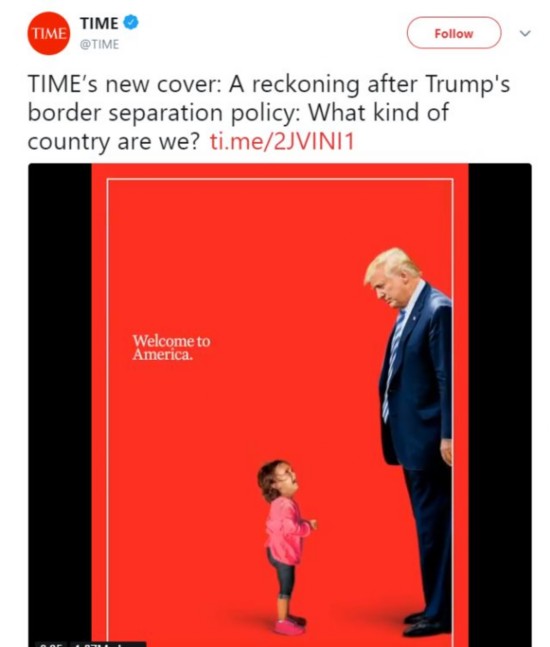The image size is (550, 647).
Task: Open the @TIME handle profile
Action: coord(99,44)
